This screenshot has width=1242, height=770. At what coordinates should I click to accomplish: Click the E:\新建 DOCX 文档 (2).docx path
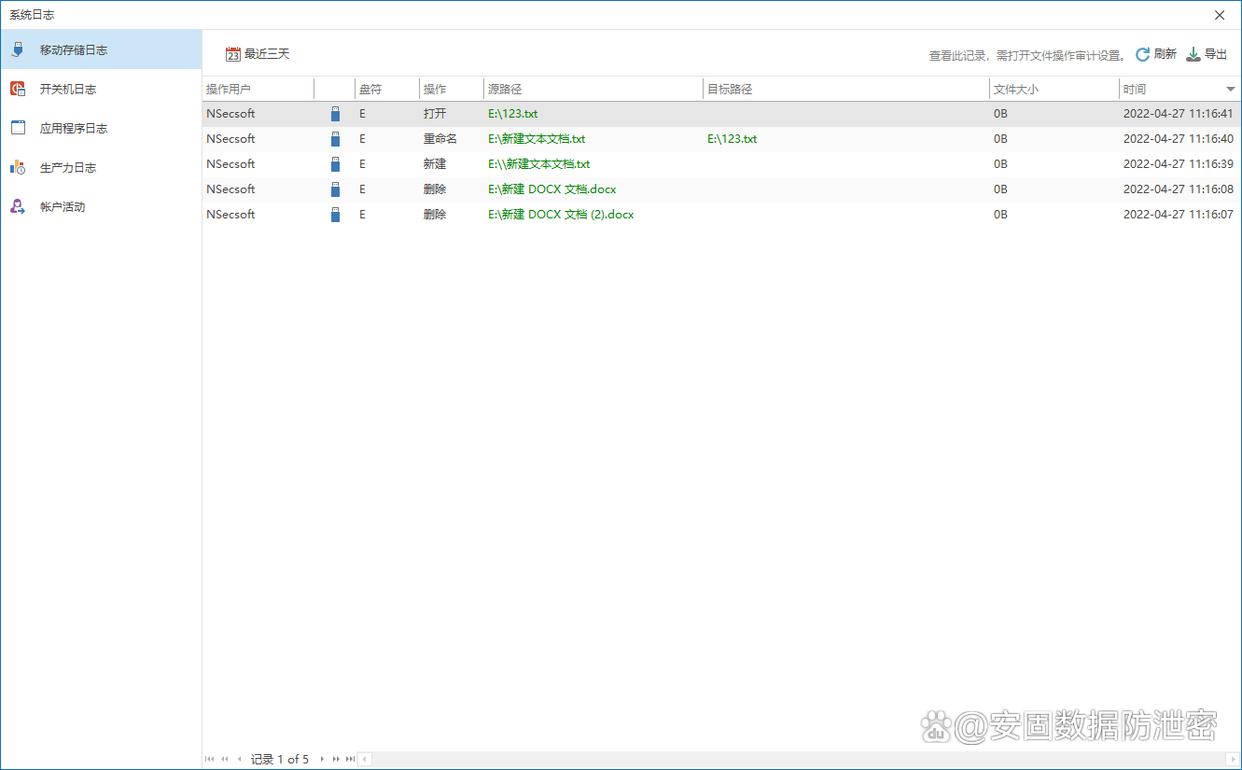(x=561, y=214)
